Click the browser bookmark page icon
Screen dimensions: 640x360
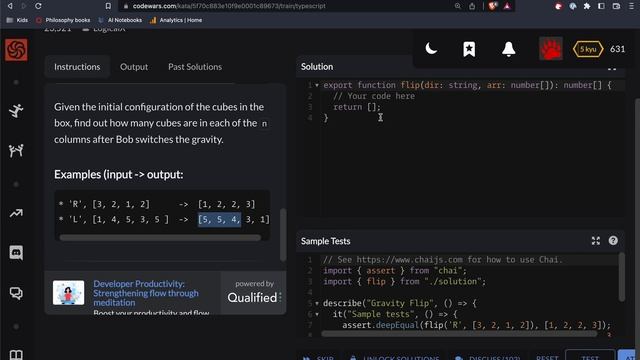108,6
